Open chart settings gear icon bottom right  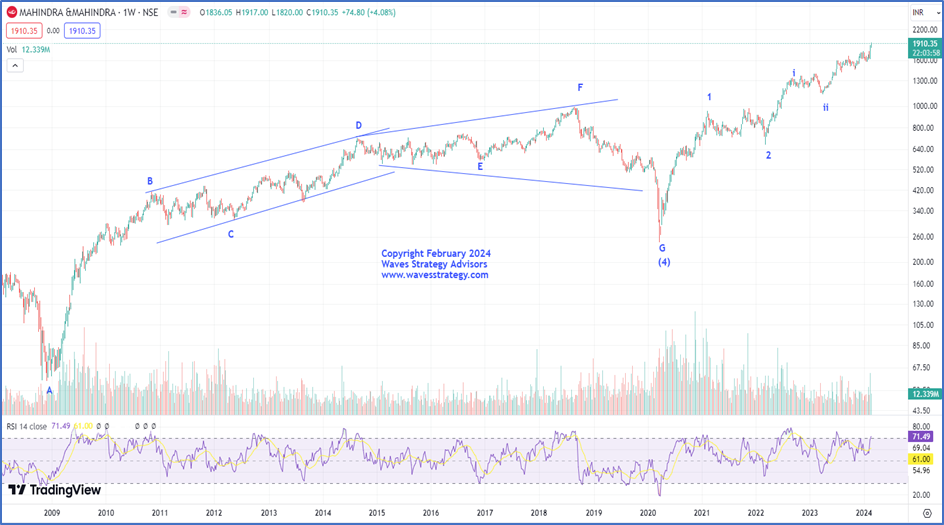coord(927,513)
